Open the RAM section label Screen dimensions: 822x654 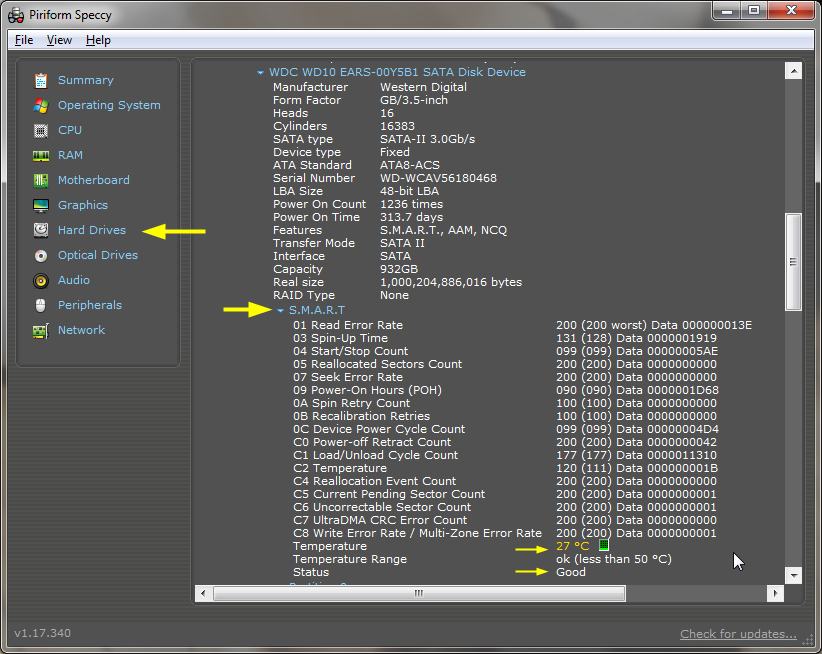70,155
